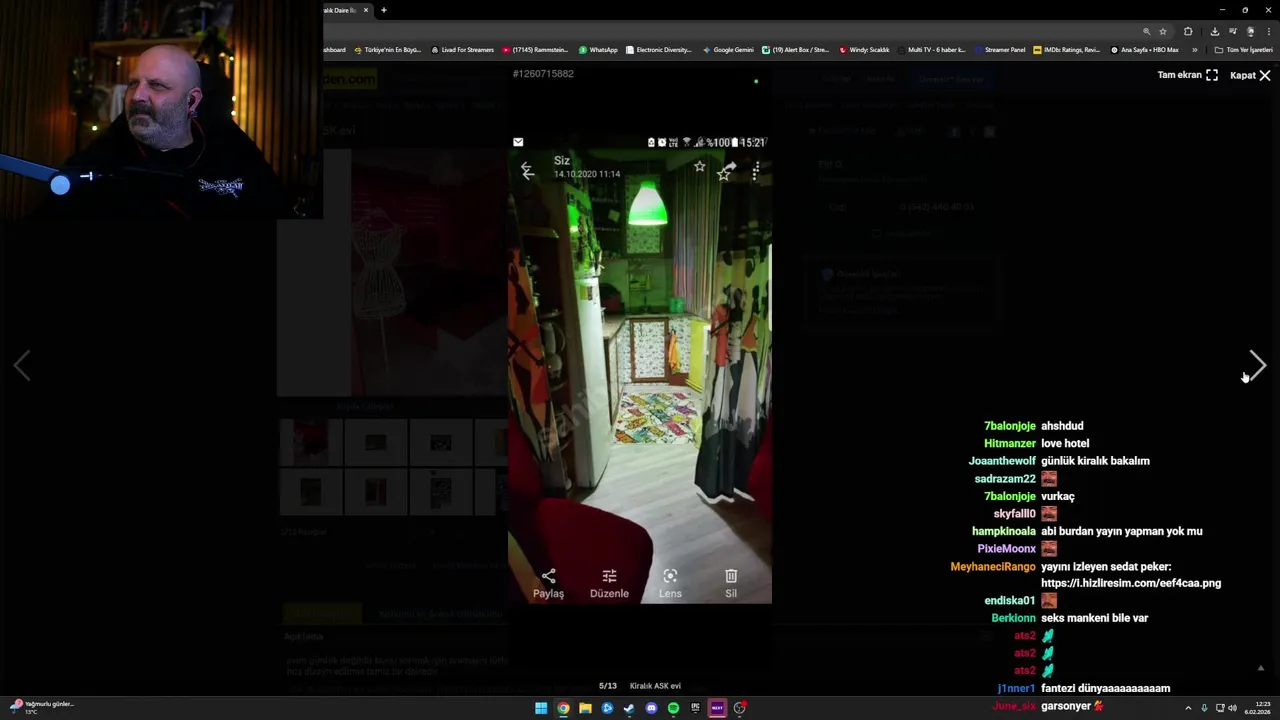
Task: Open the (17145) Rammstein bookmark
Action: point(535,50)
